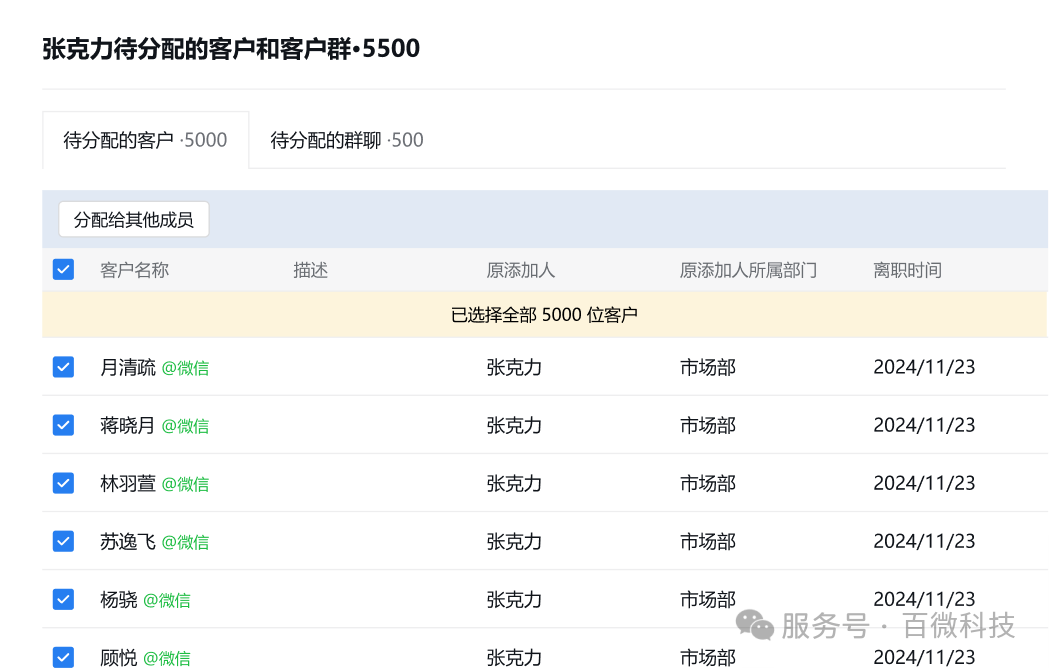Image resolution: width=1049 pixels, height=668 pixels.
Task: Toggle the checkbox next to 苏逸飞
Action: (x=63, y=541)
